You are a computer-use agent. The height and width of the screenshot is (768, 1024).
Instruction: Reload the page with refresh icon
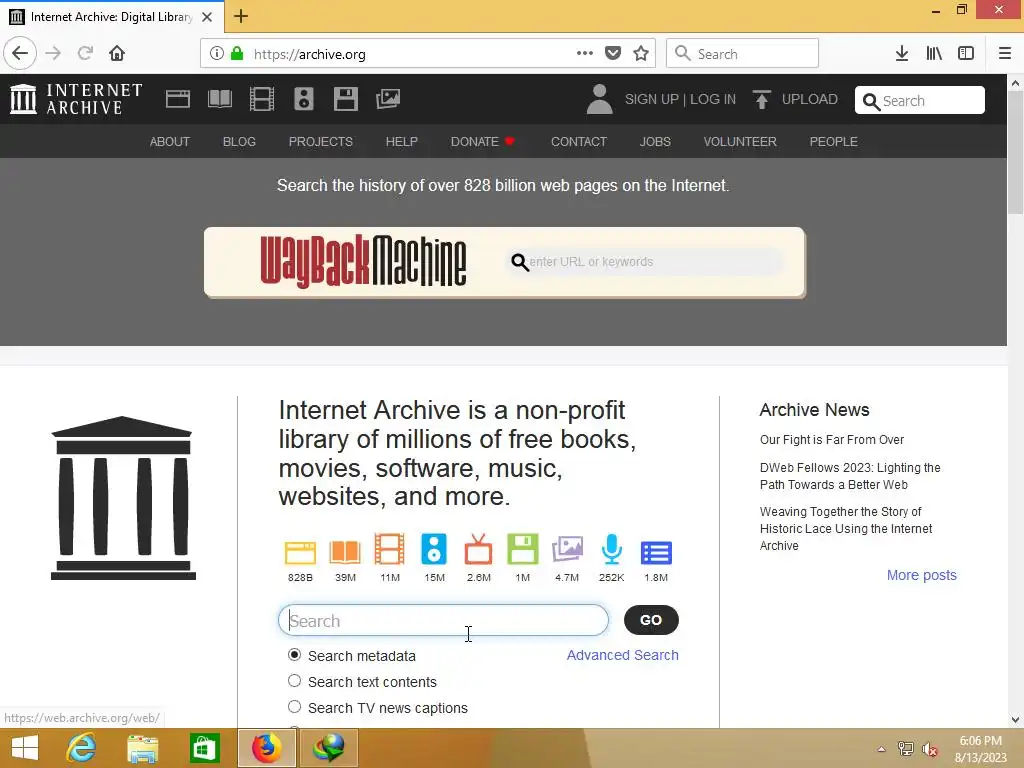point(86,53)
